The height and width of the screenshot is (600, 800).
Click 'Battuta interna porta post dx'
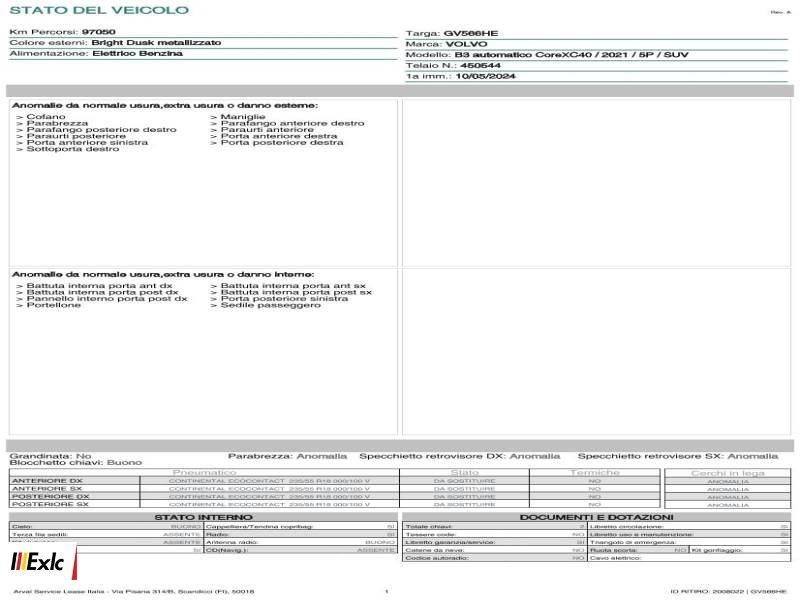103,292
